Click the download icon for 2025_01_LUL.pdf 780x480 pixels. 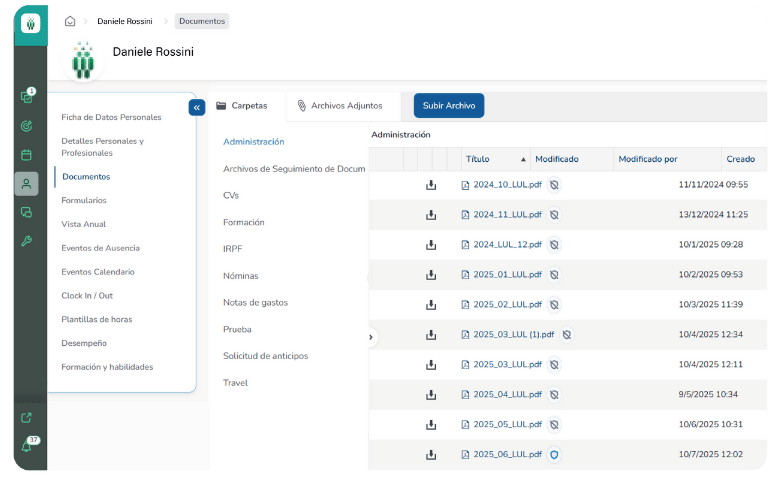coord(431,275)
